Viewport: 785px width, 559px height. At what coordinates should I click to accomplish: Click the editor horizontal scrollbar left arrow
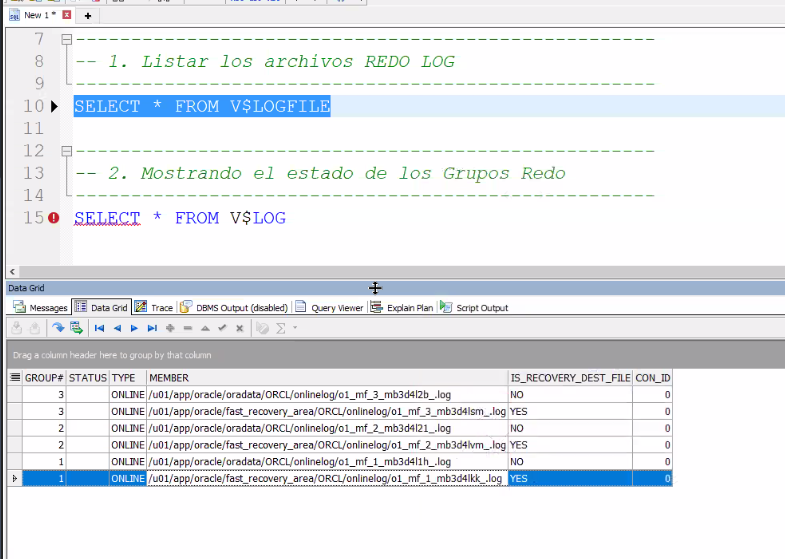click(11, 272)
